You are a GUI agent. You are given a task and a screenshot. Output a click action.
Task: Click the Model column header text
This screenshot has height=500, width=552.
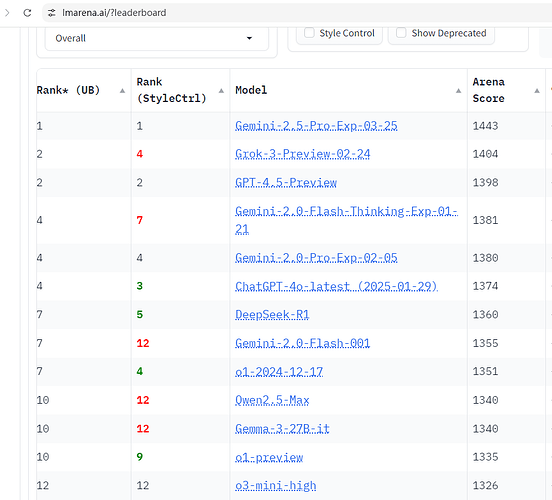251,90
